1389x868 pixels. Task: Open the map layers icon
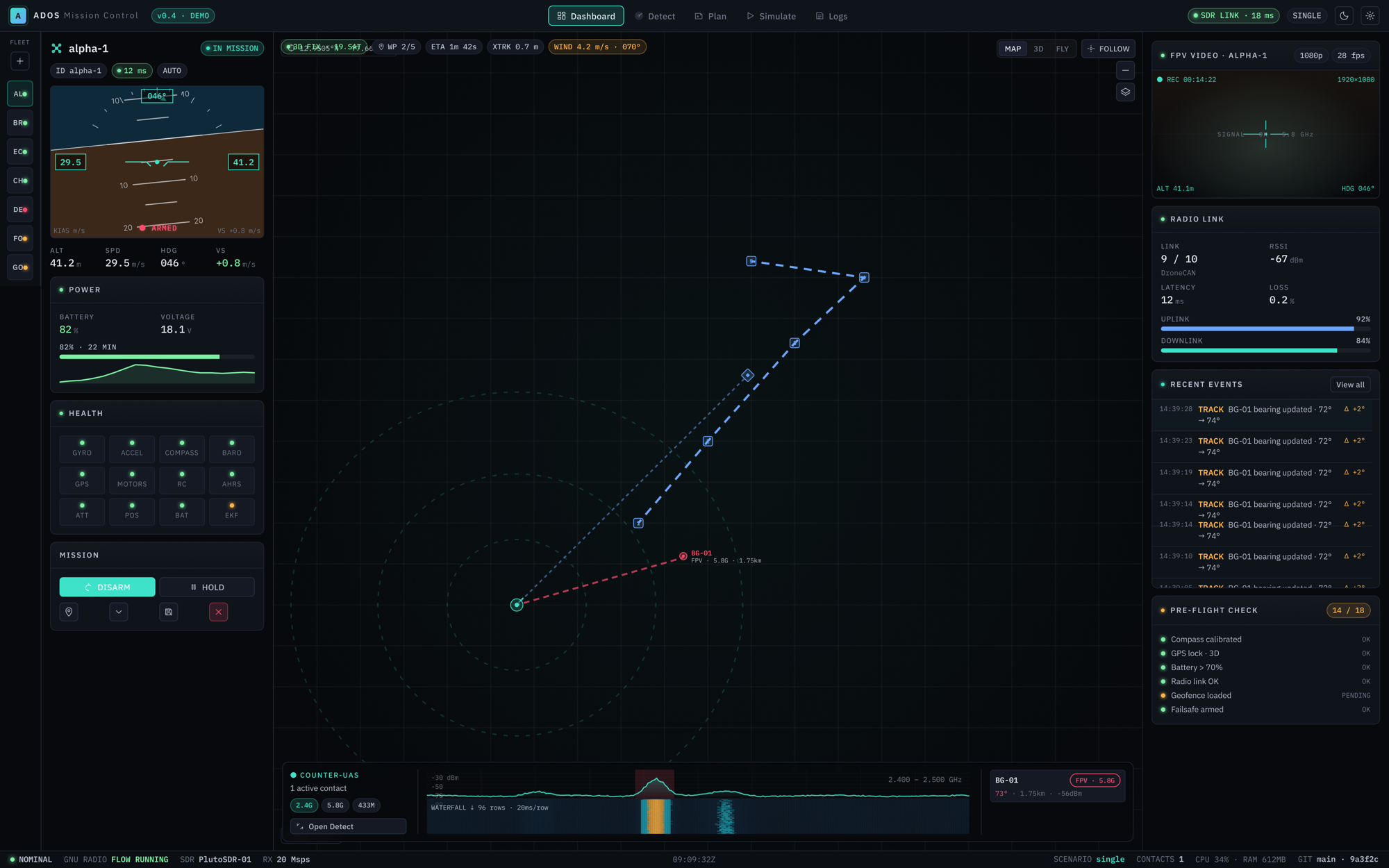tap(1125, 92)
